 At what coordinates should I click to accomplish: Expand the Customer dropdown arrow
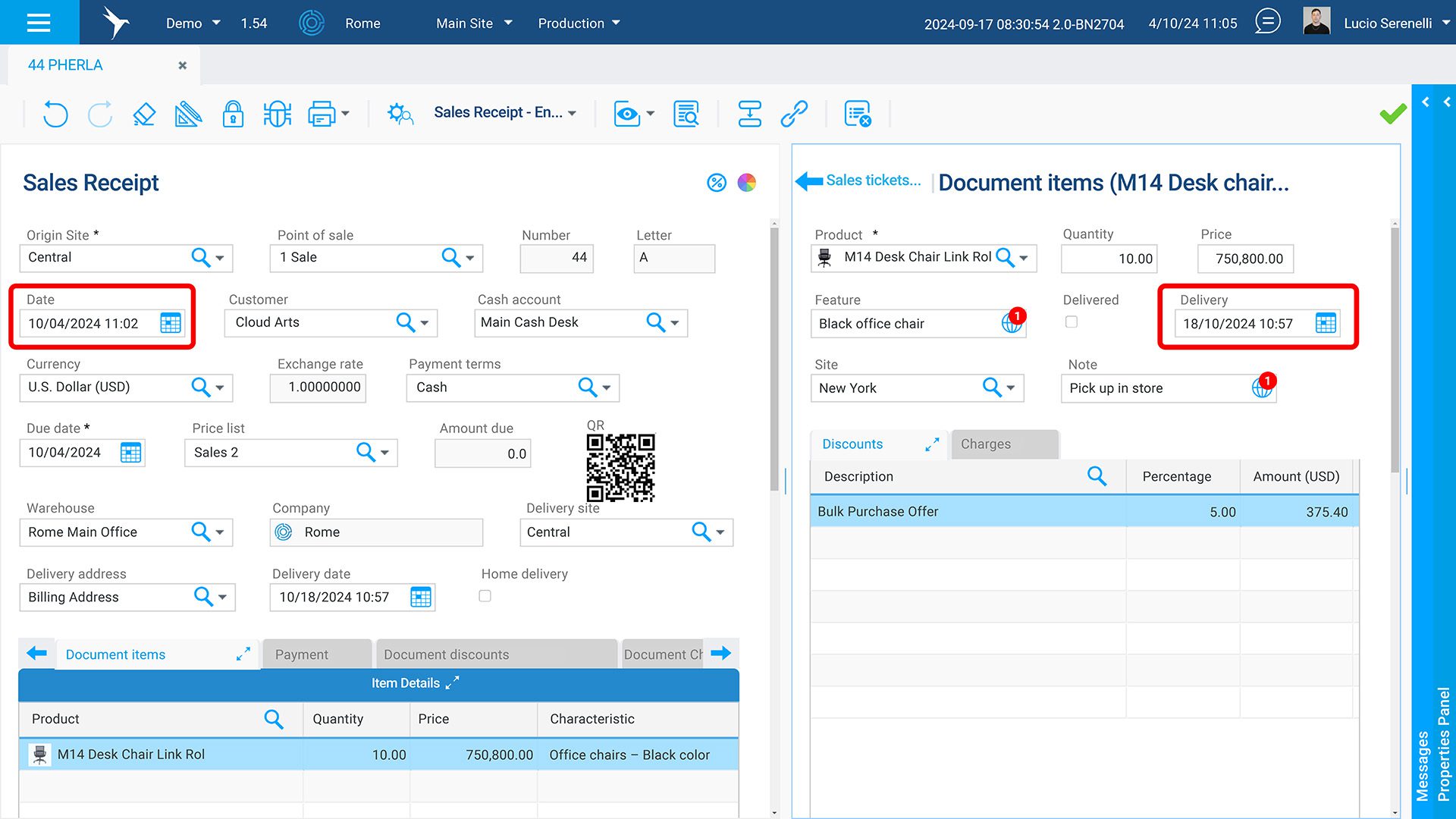point(425,323)
